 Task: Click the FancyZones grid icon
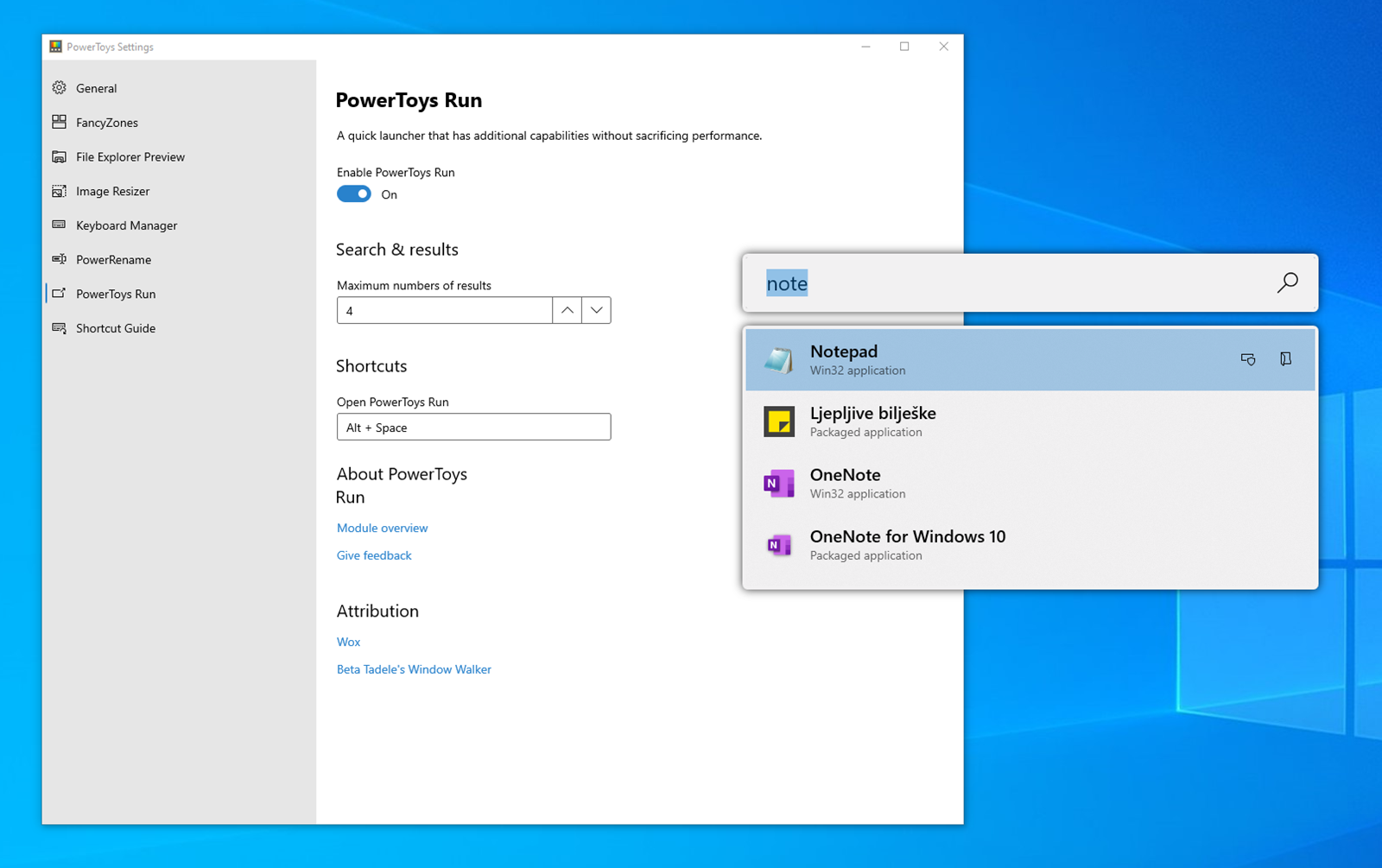(59, 122)
